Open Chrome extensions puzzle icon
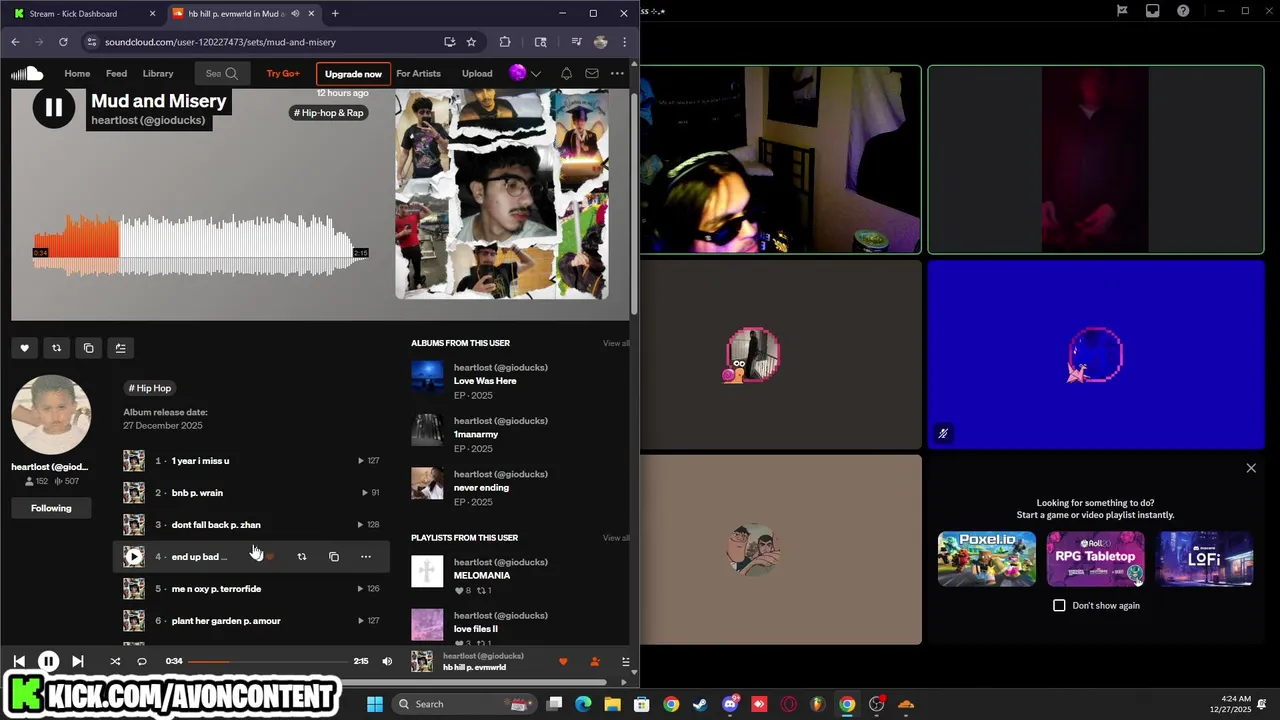This screenshot has height=720, width=1280. tap(505, 42)
